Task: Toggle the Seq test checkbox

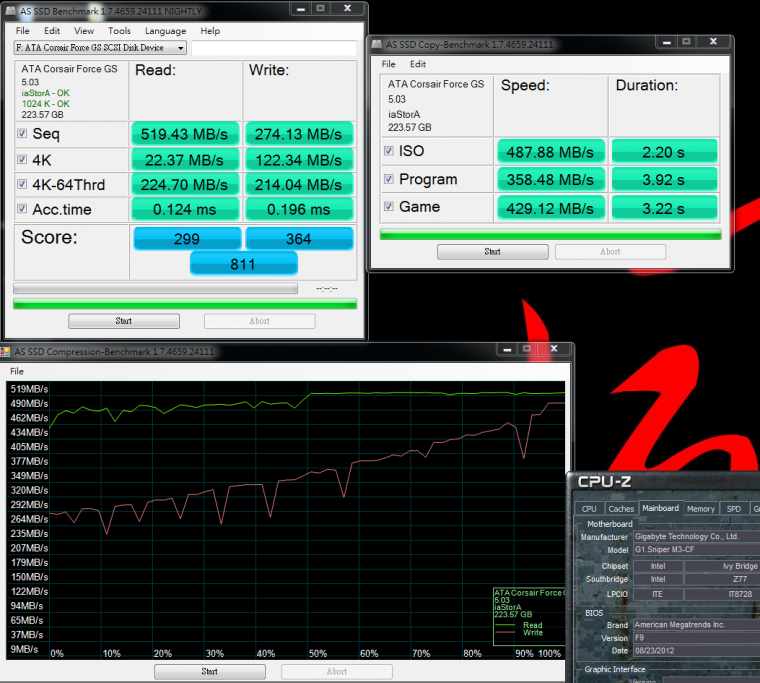Action: click(22, 133)
